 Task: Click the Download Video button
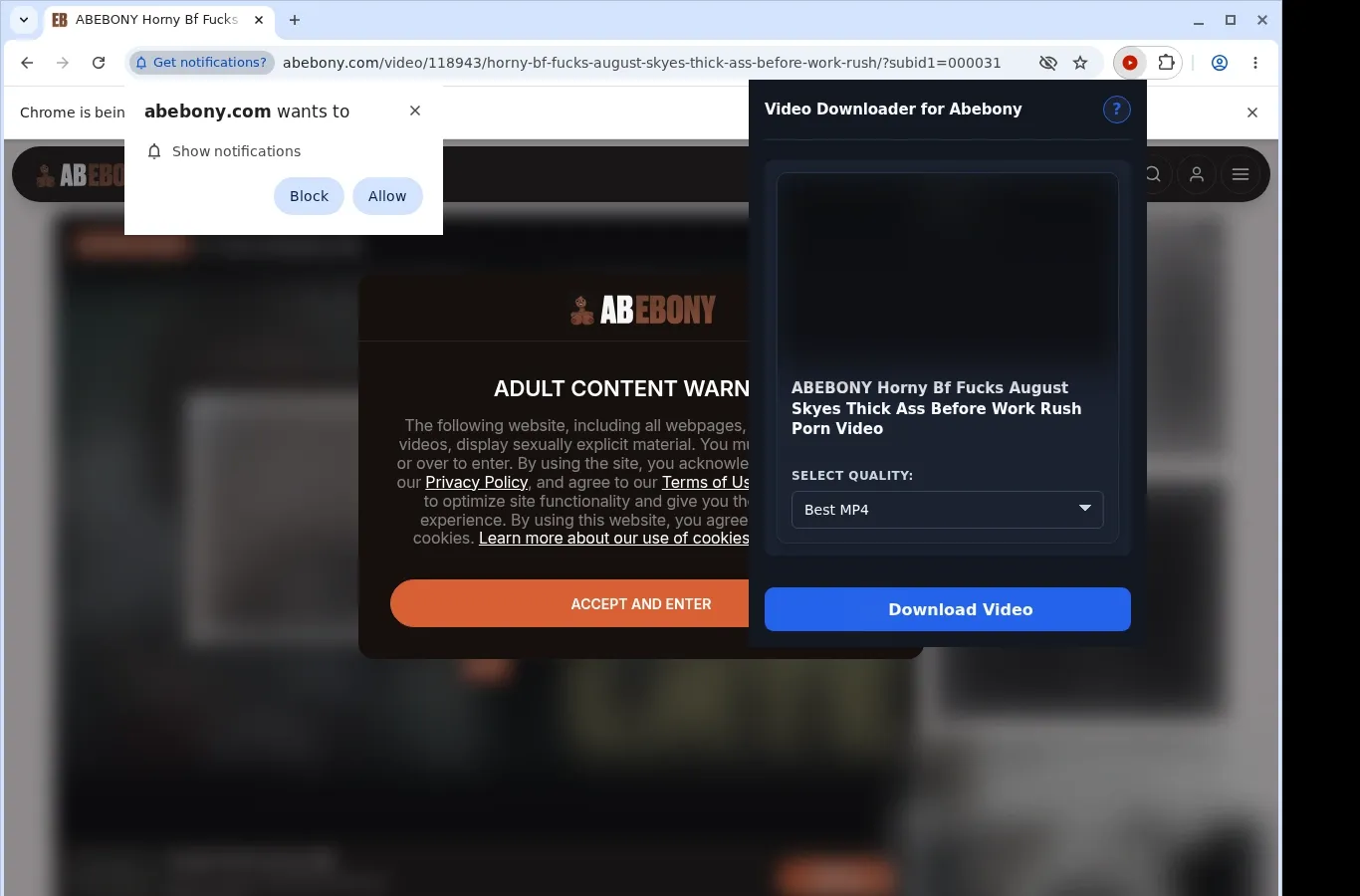pyautogui.click(x=948, y=609)
